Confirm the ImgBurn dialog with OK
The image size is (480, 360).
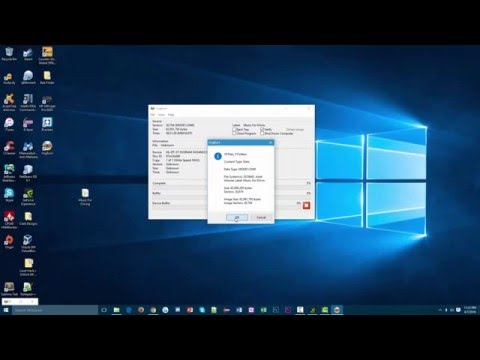pos(237,217)
